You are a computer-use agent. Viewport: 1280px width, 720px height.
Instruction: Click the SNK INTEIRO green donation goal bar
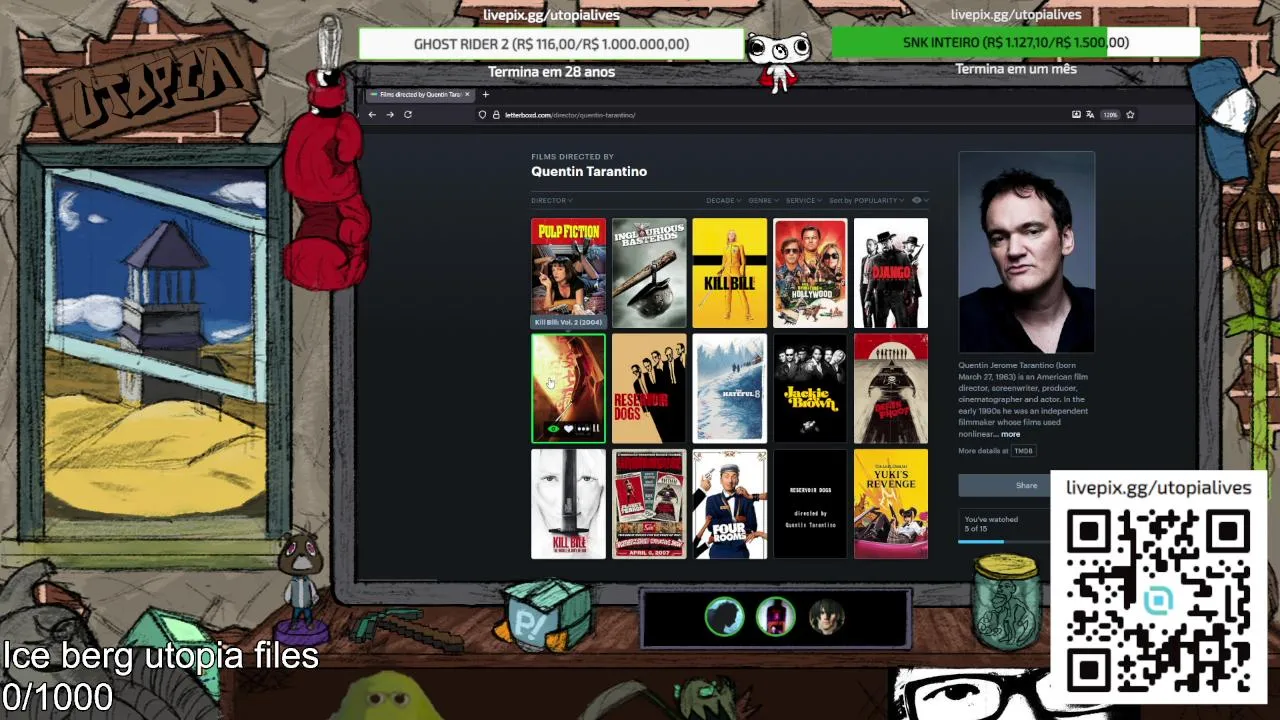(1015, 42)
